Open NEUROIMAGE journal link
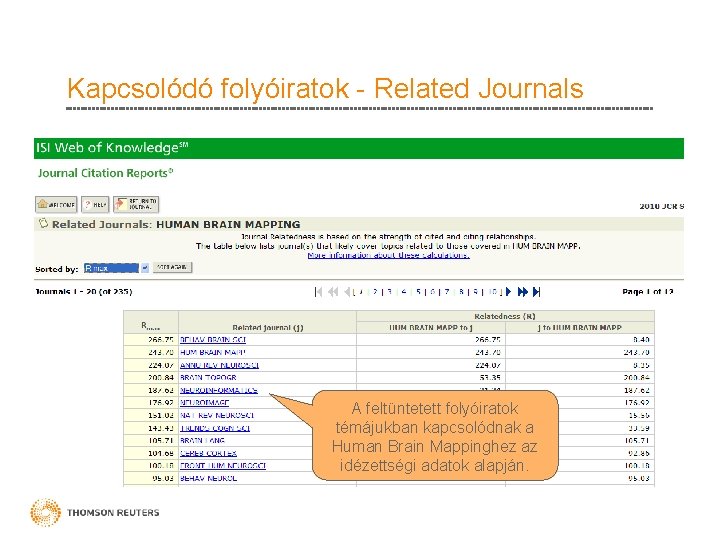The height and width of the screenshot is (540, 720). point(204,403)
